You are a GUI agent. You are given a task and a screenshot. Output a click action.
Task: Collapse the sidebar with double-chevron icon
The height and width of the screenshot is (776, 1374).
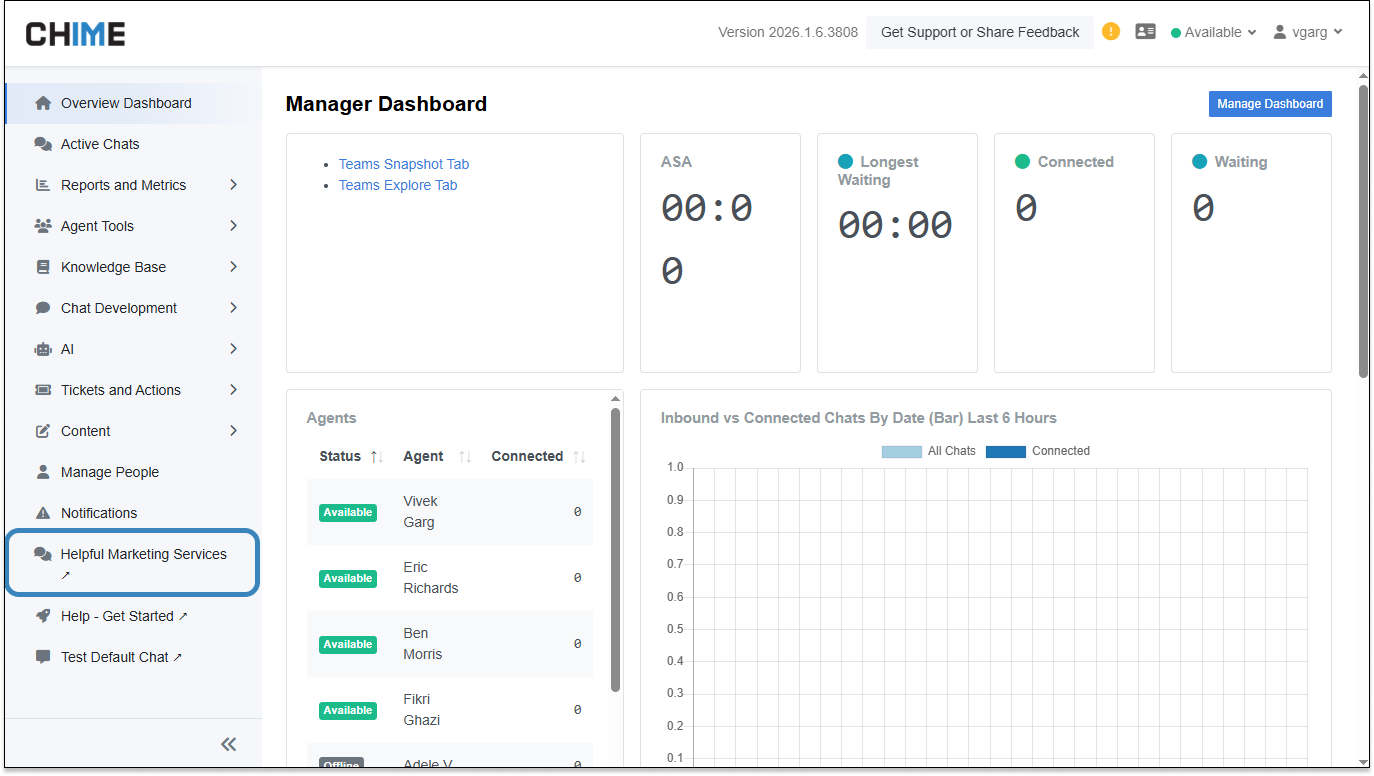point(229,744)
